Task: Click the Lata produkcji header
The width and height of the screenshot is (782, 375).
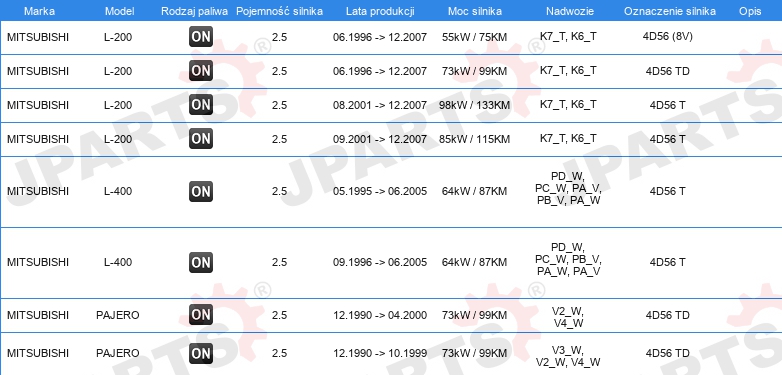Action: click(380, 11)
